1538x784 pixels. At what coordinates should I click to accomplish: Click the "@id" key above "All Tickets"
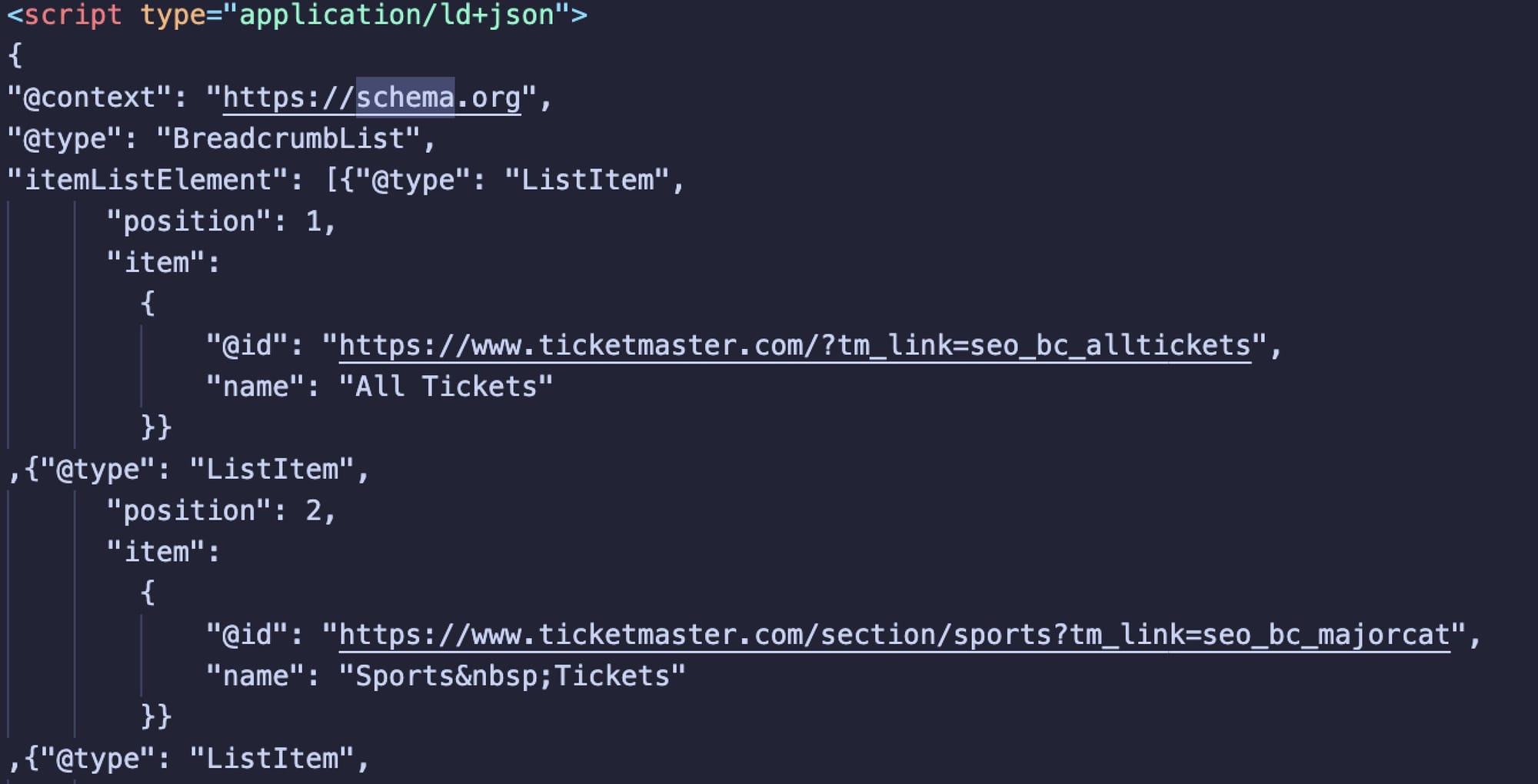click(x=247, y=346)
